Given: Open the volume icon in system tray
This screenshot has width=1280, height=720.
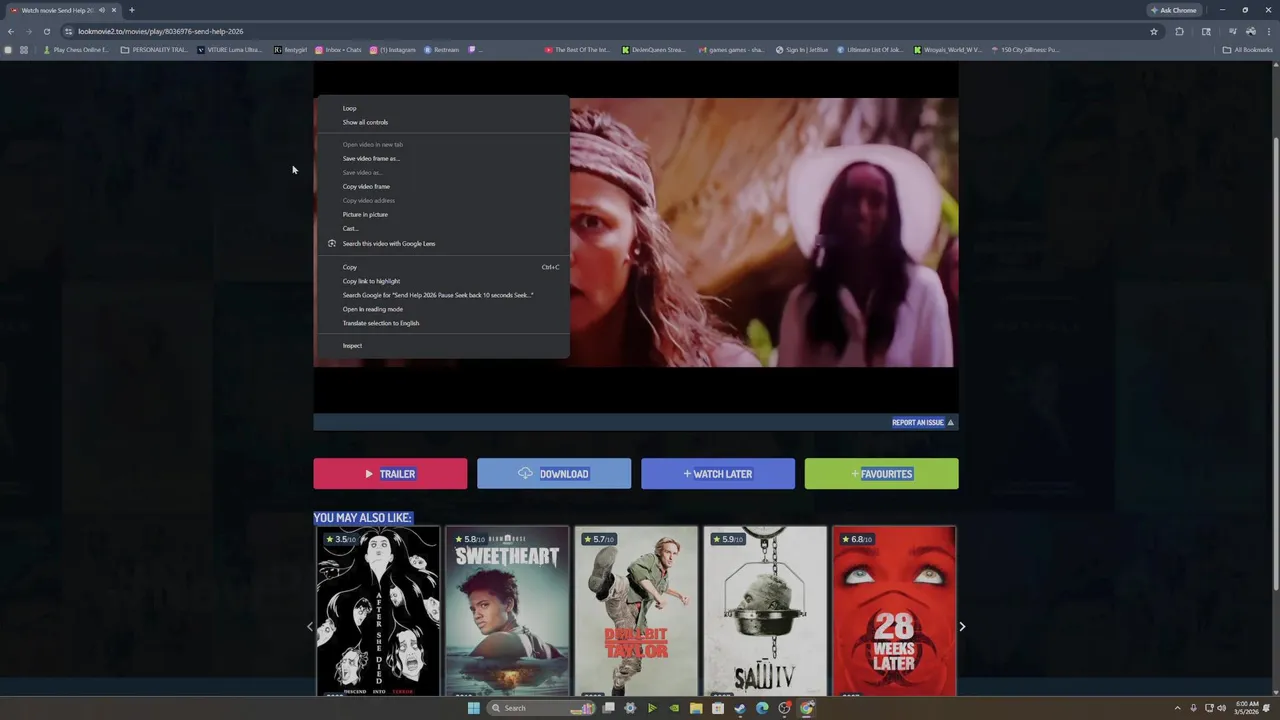Looking at the screenshot, I should click(1221, 708).
